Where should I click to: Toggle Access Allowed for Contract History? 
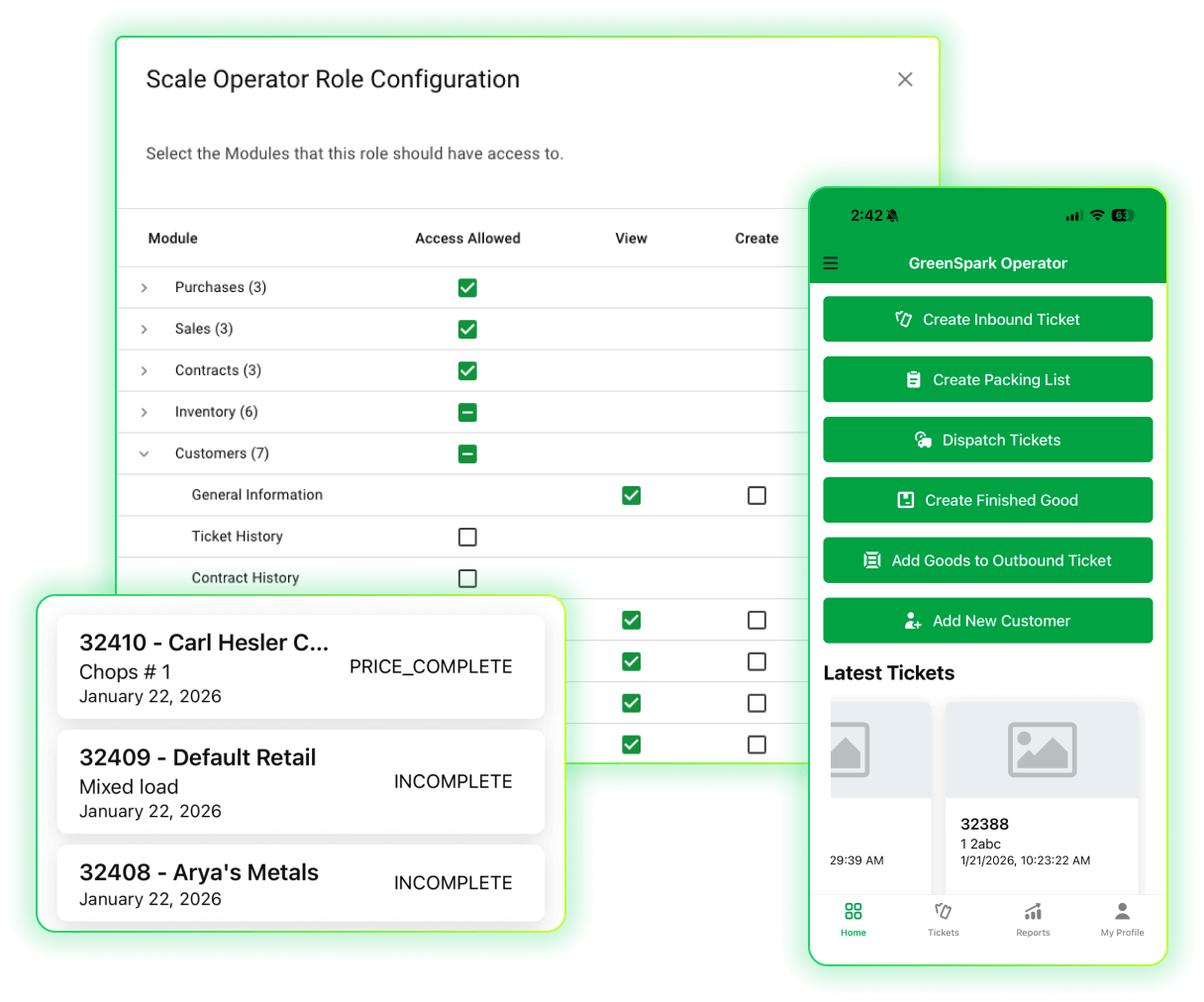[x=467, y=578]
